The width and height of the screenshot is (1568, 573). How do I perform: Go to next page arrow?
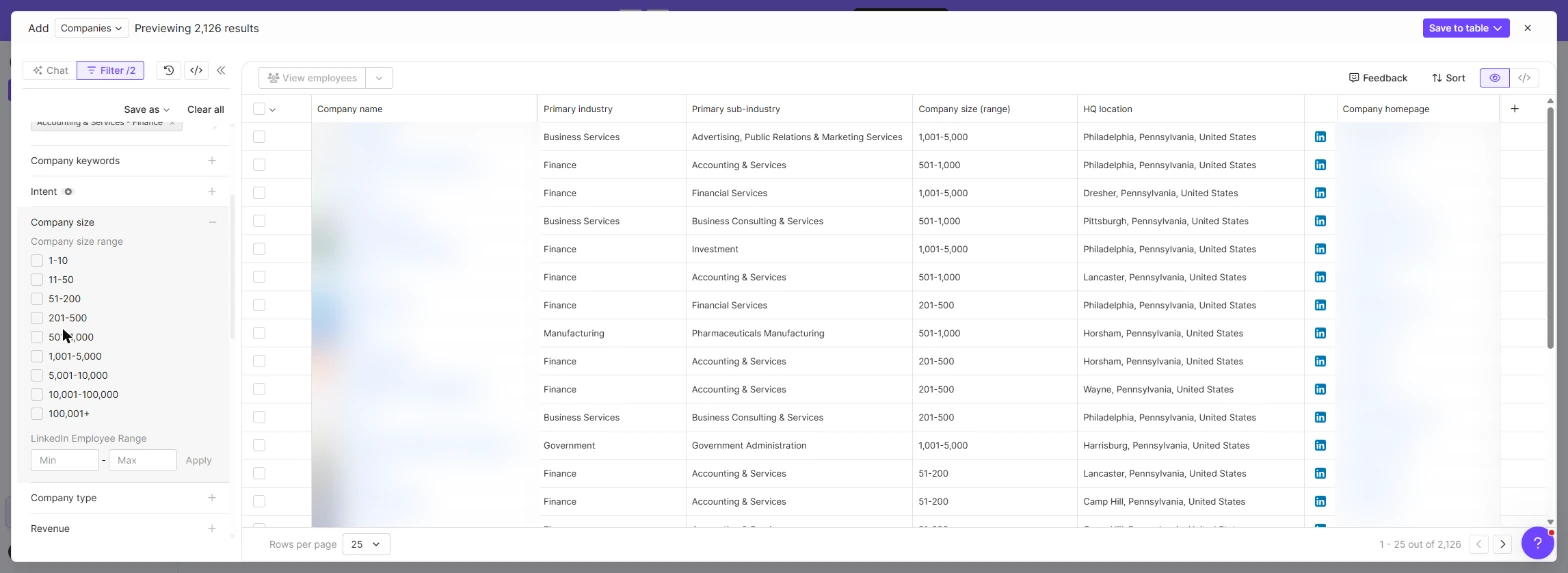[x=1502, y=544]
